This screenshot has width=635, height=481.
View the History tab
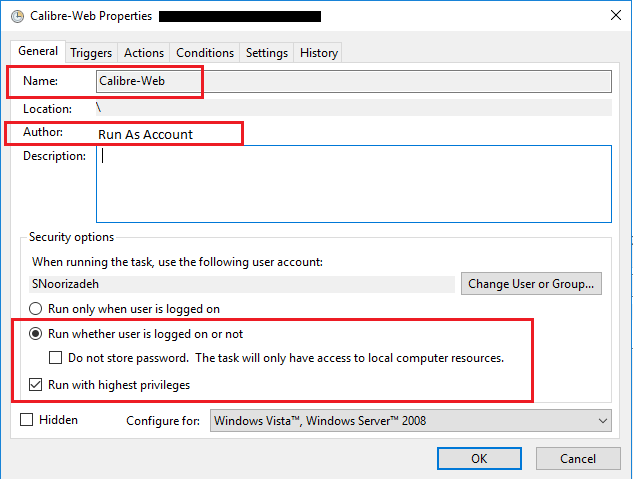pos(319,53)
